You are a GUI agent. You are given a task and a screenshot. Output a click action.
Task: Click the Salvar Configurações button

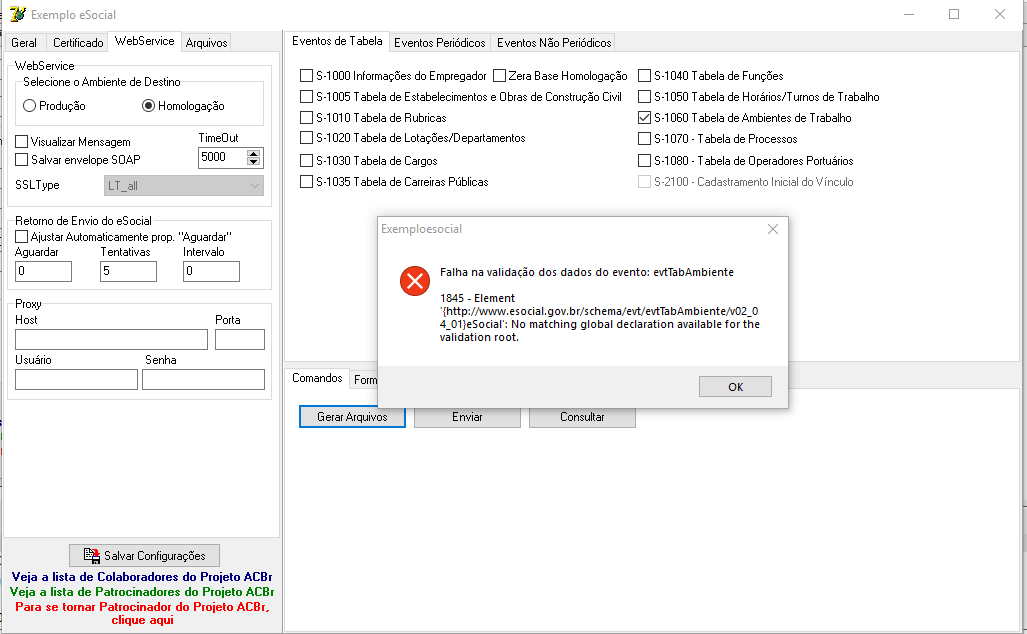pos(145,555)
